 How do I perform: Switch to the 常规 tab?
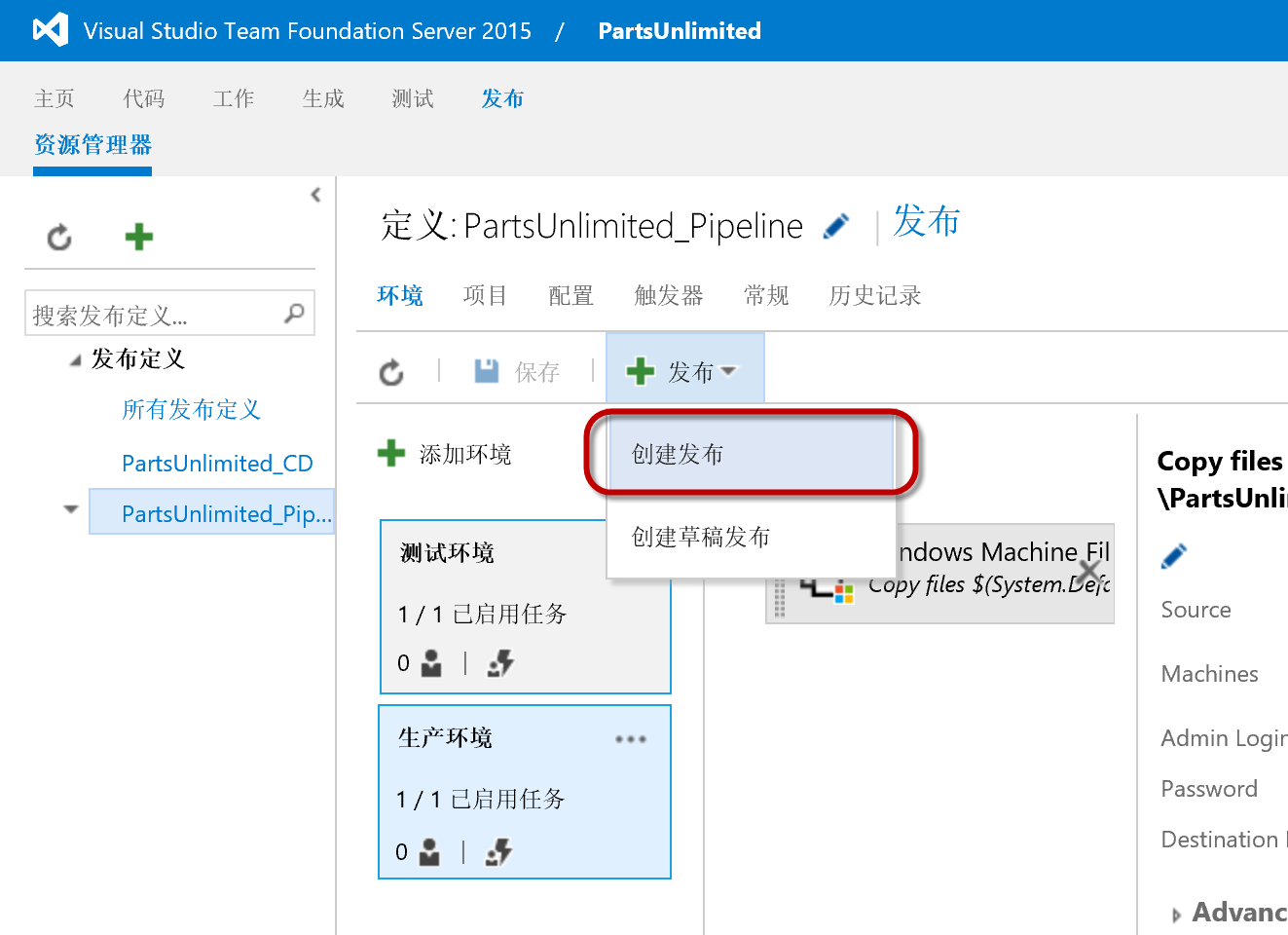(x=766, y=295)
